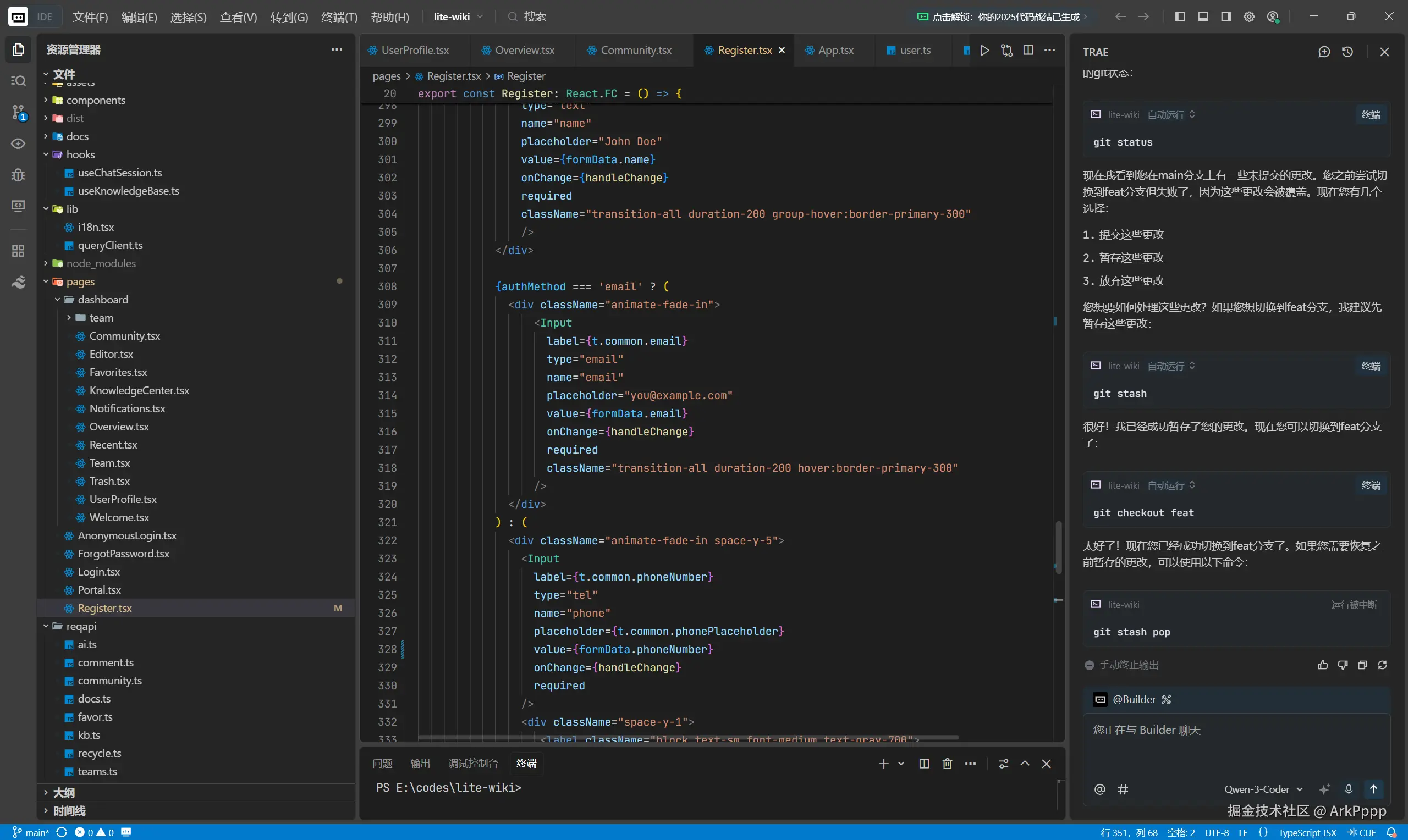
Task: Open the Search activity bar icon
Action: click(18, 80)
